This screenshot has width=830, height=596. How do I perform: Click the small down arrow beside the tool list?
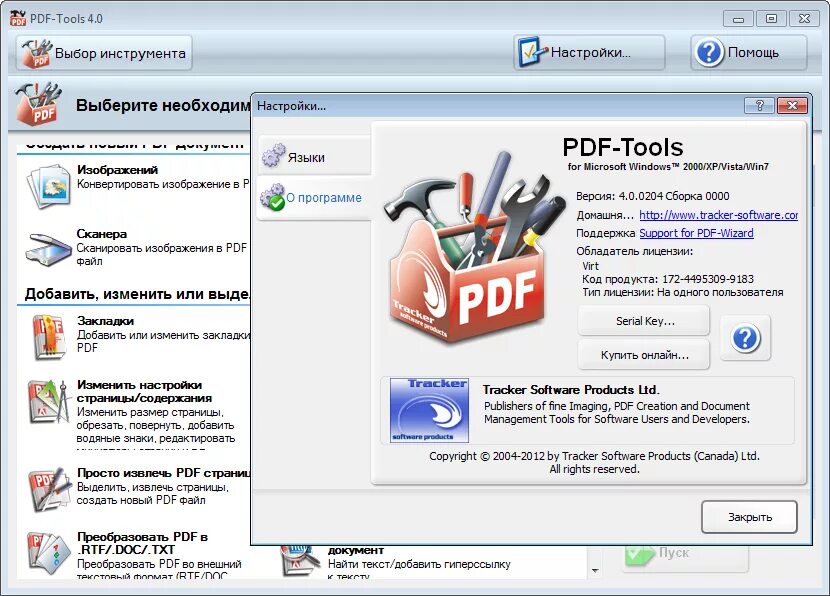coord(596,570)
